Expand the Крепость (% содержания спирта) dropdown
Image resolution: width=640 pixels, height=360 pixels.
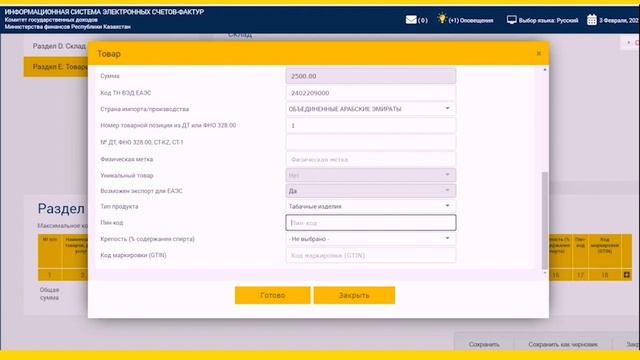[371, 239]
